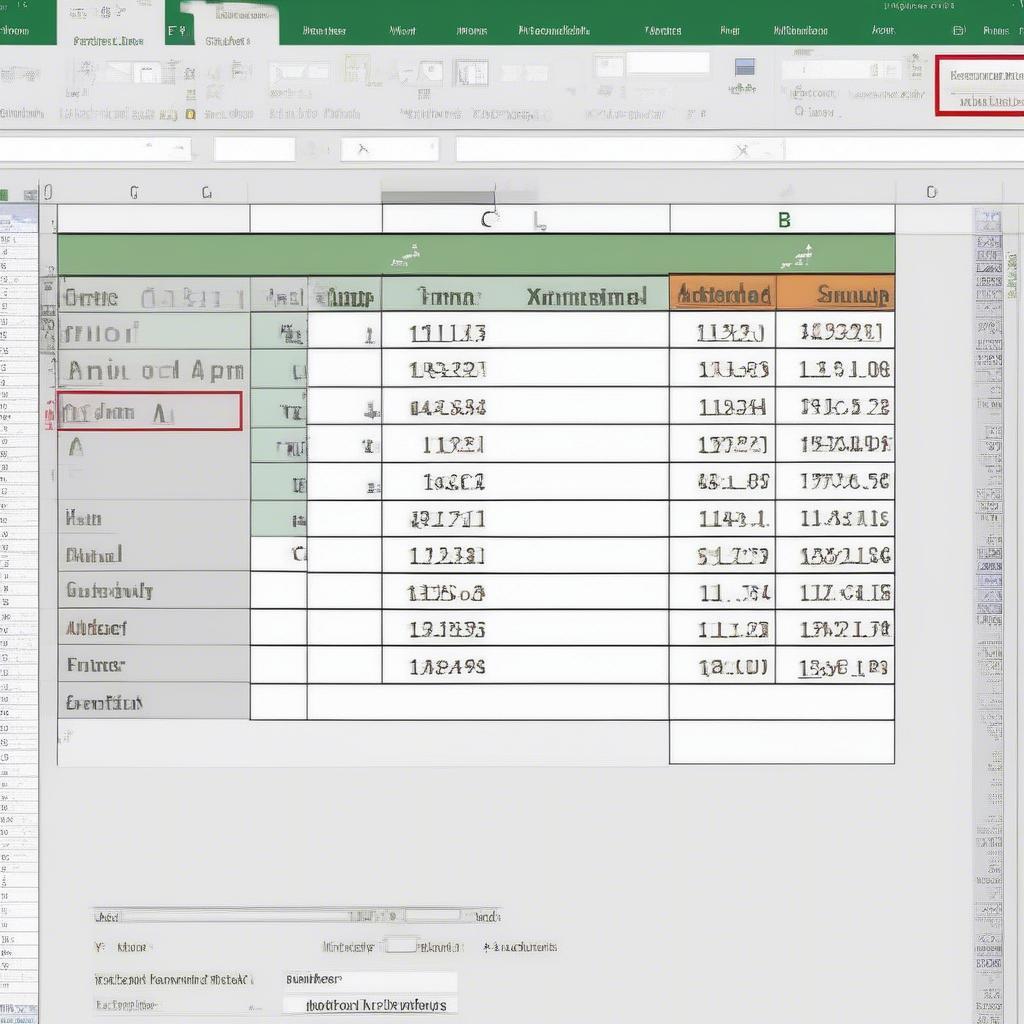This screenshot has width=1024, height=1024.
Task: Click the blue shaded icon in the ribbon
Action: [744, 67]
